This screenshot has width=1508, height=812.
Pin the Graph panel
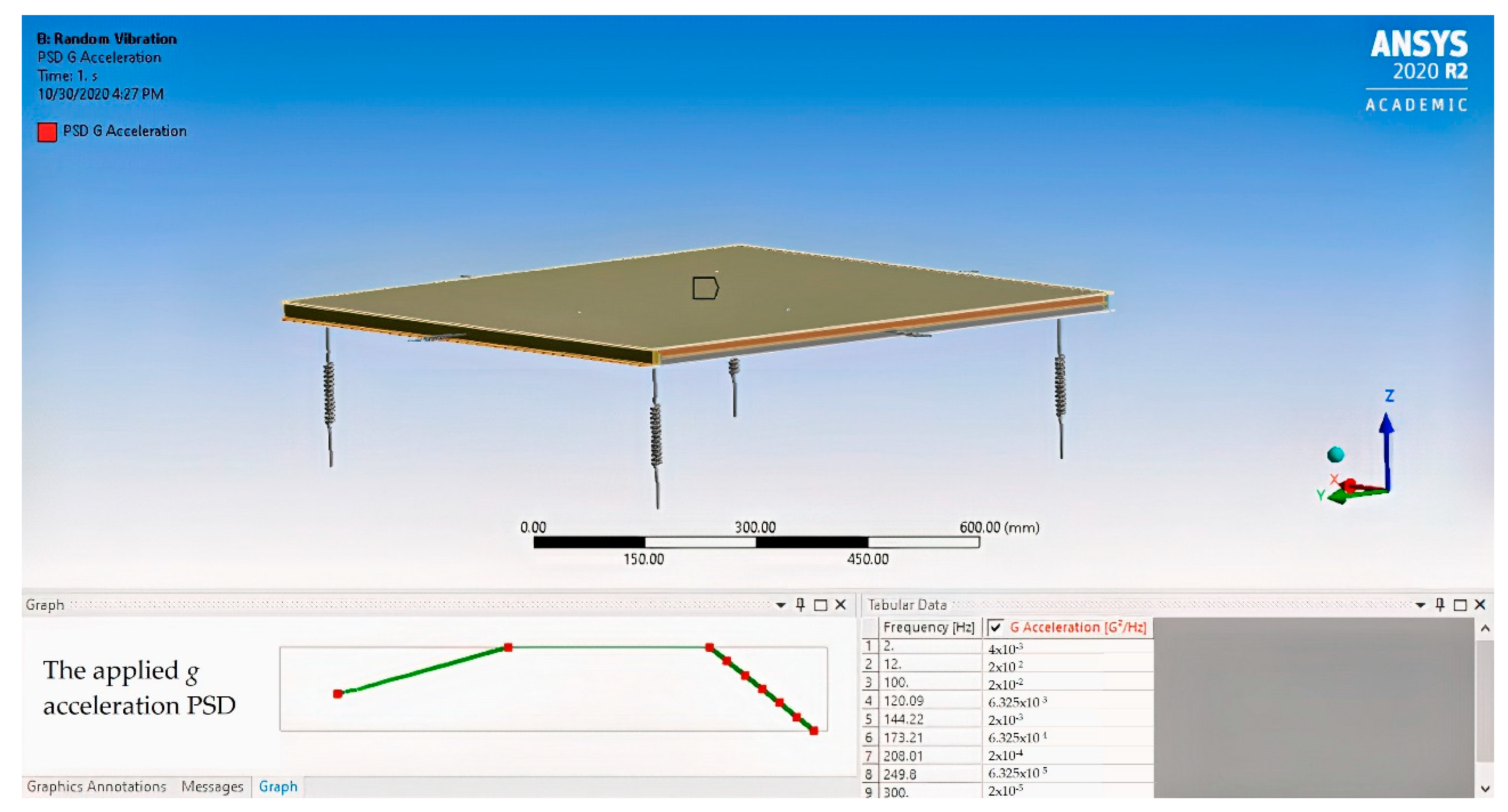coord(800,604)
